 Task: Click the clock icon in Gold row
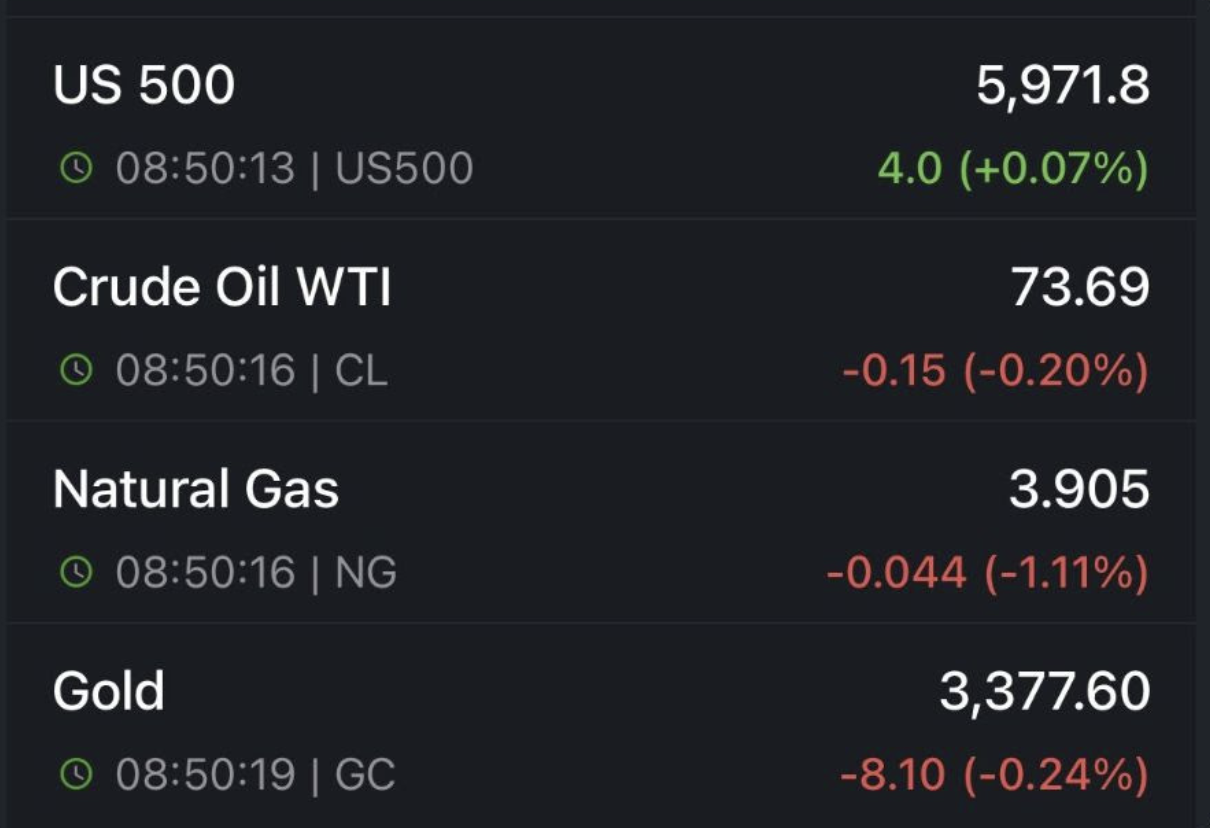(76, 775)
